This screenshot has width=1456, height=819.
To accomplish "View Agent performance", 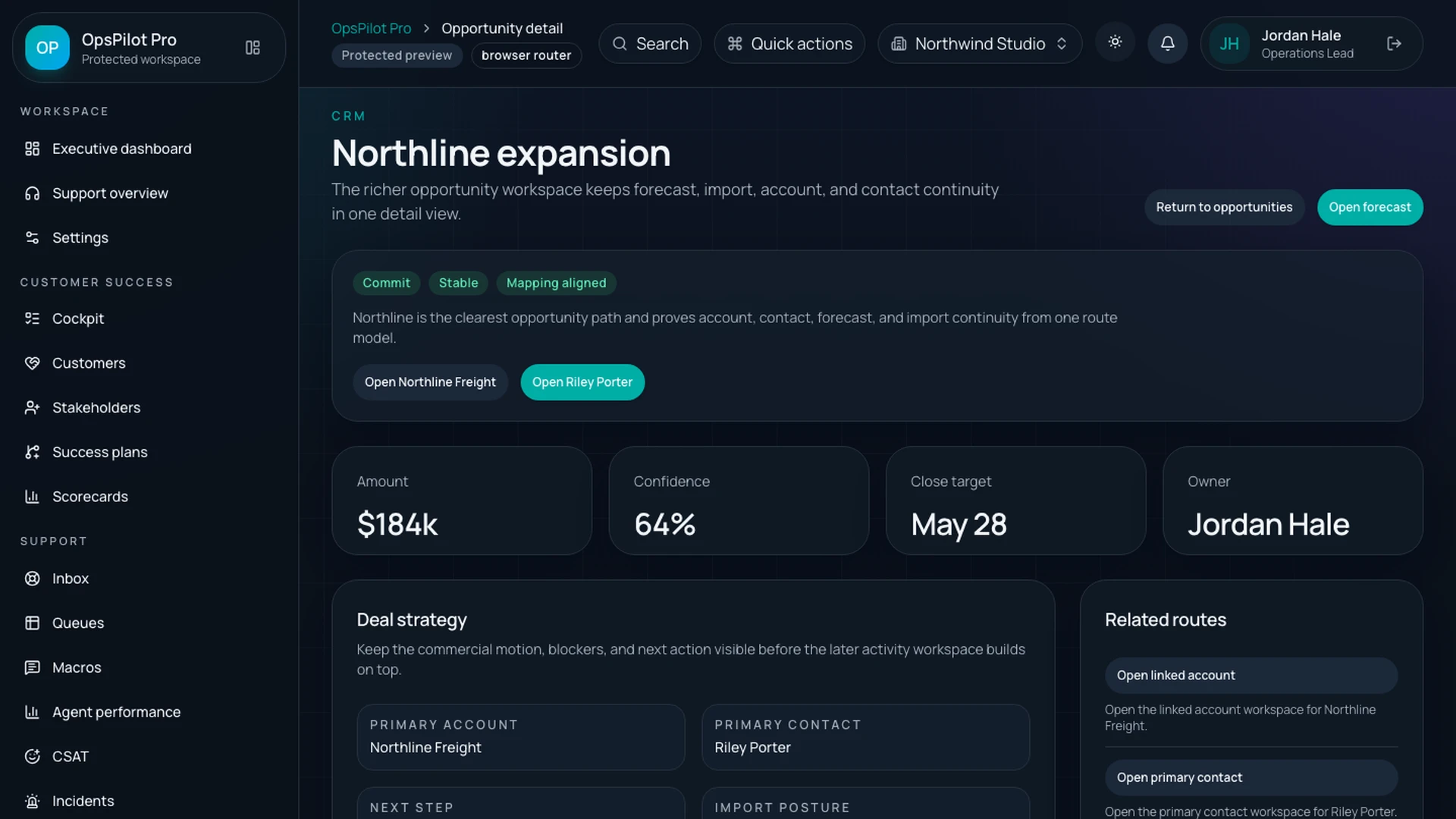I will tap(149, 712).
